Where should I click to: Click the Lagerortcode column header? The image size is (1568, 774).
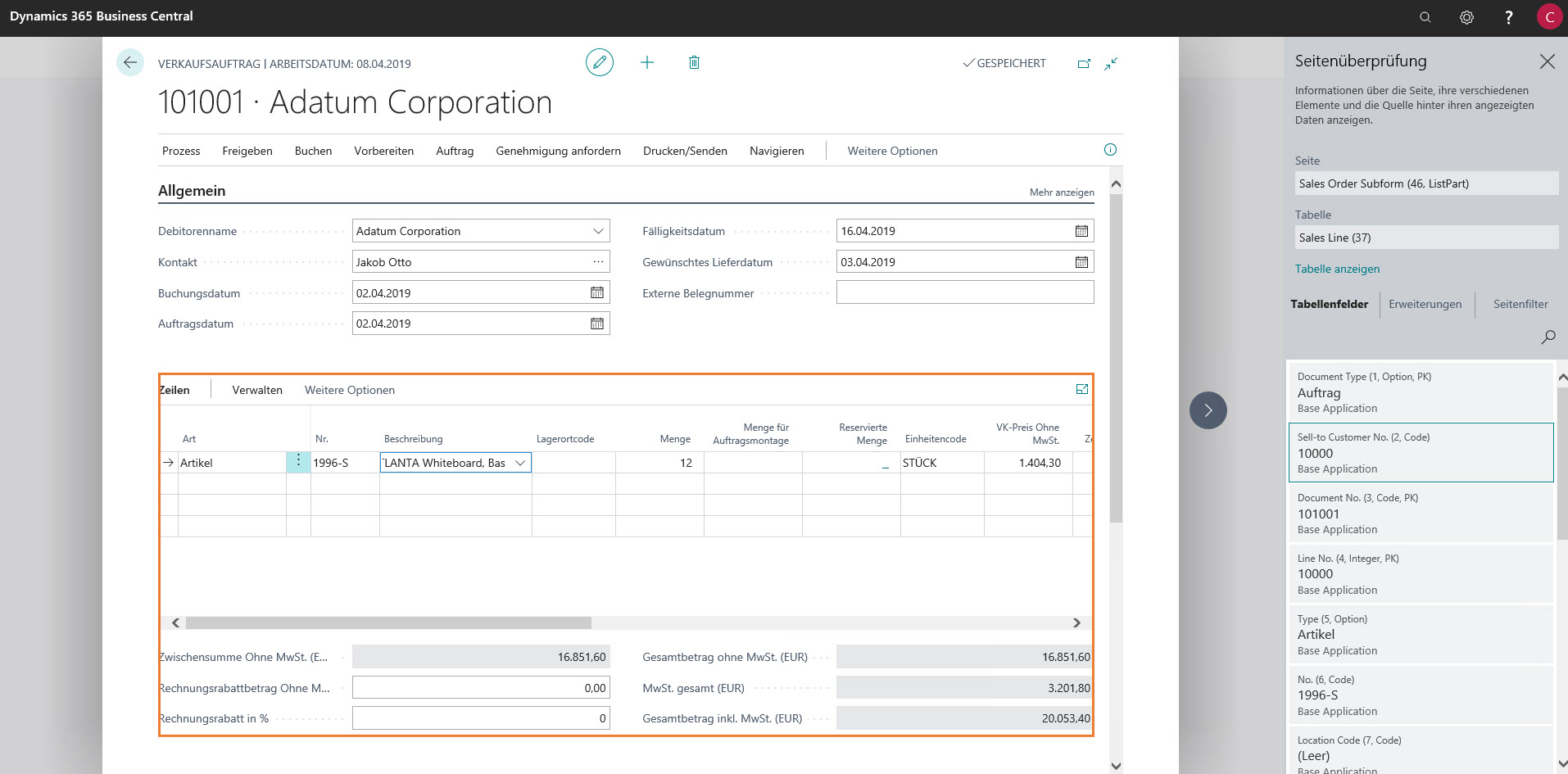coord(565,439)
